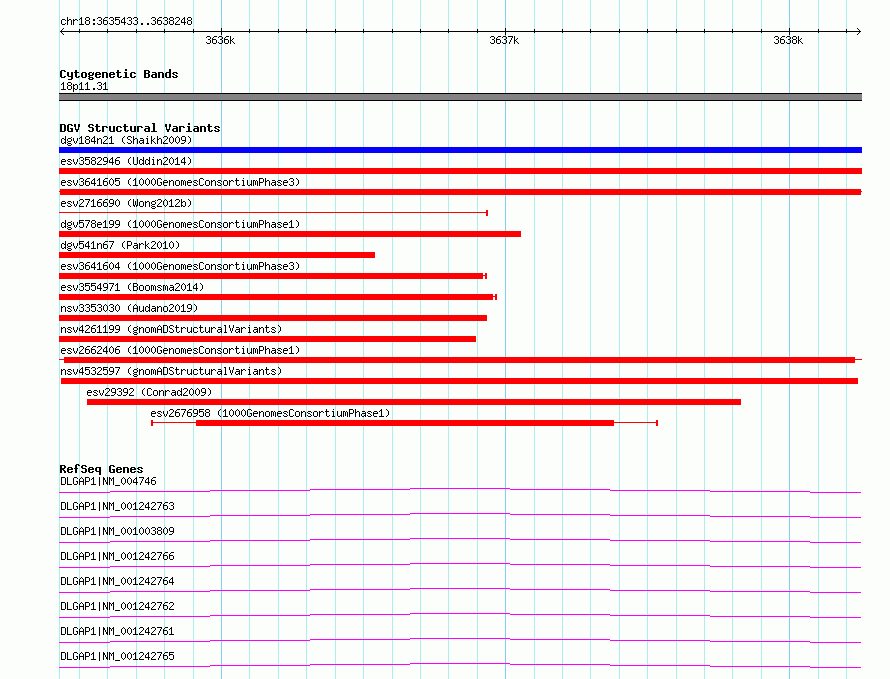Click the blue dgv184n21 variant bar

(x=460, y=150)
